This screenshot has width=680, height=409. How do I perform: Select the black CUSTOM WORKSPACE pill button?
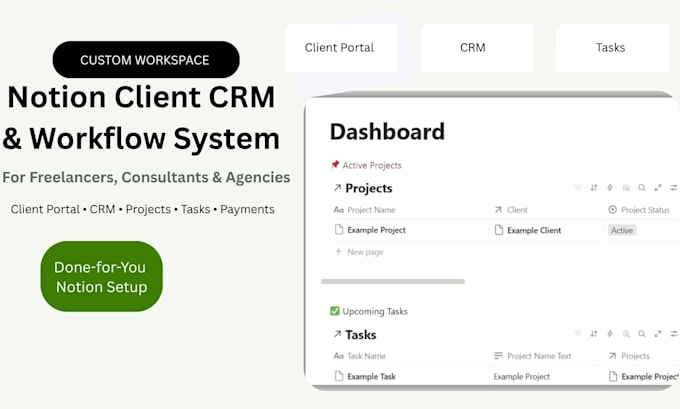pos(146,60)
